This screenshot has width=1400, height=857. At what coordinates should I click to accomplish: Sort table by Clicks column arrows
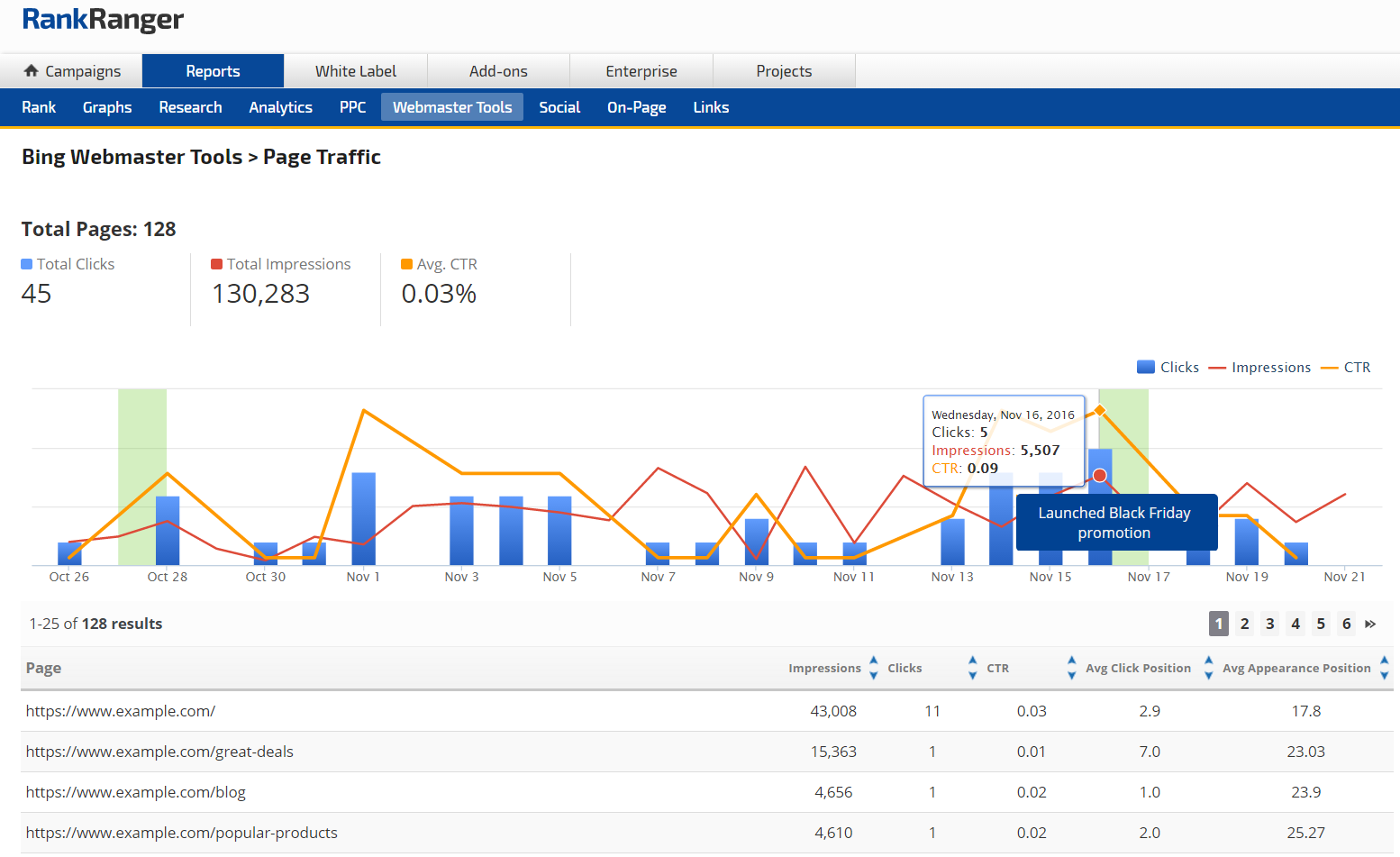[x=972, y=668]
